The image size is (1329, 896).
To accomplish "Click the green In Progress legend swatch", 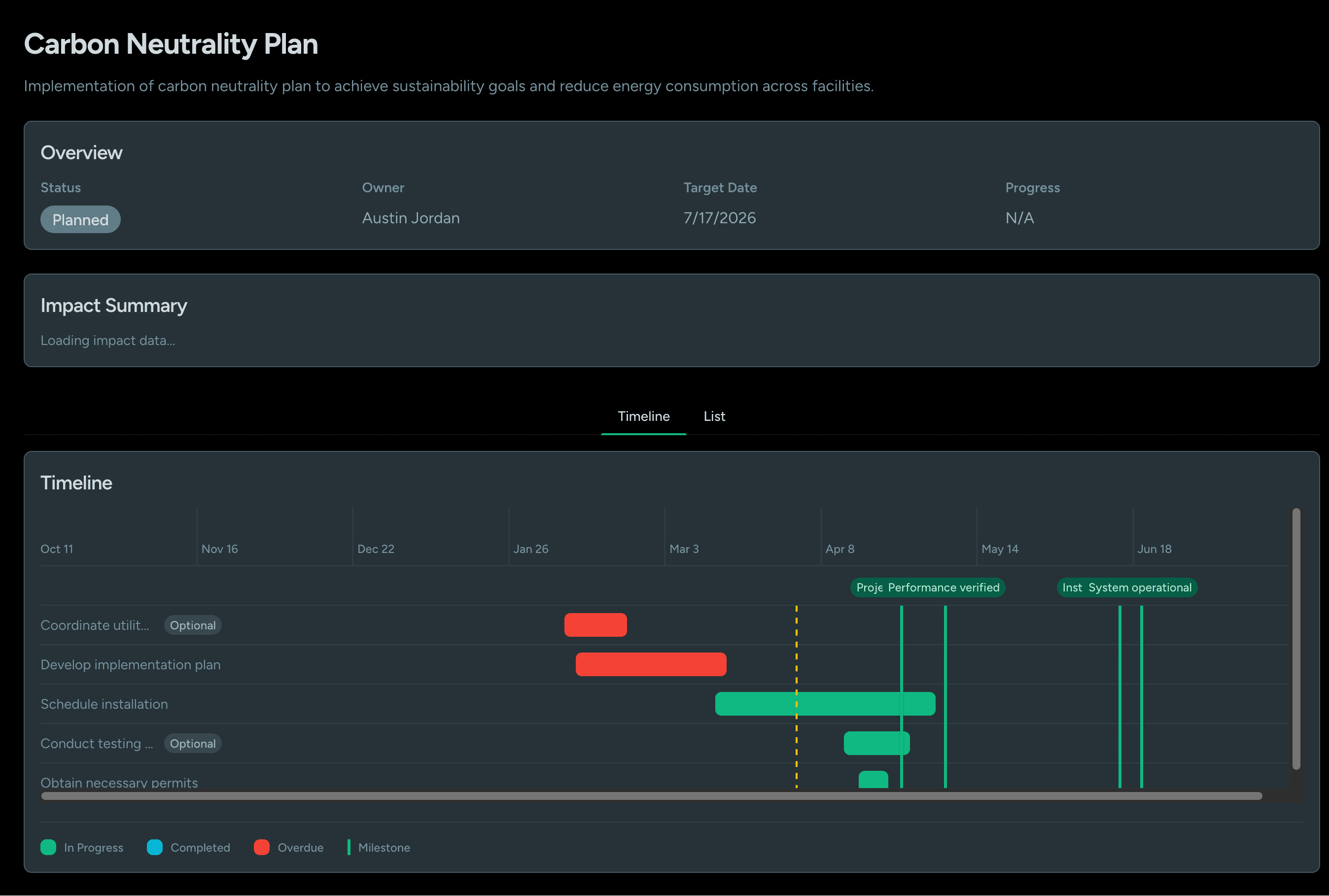I will click(49, 847).
